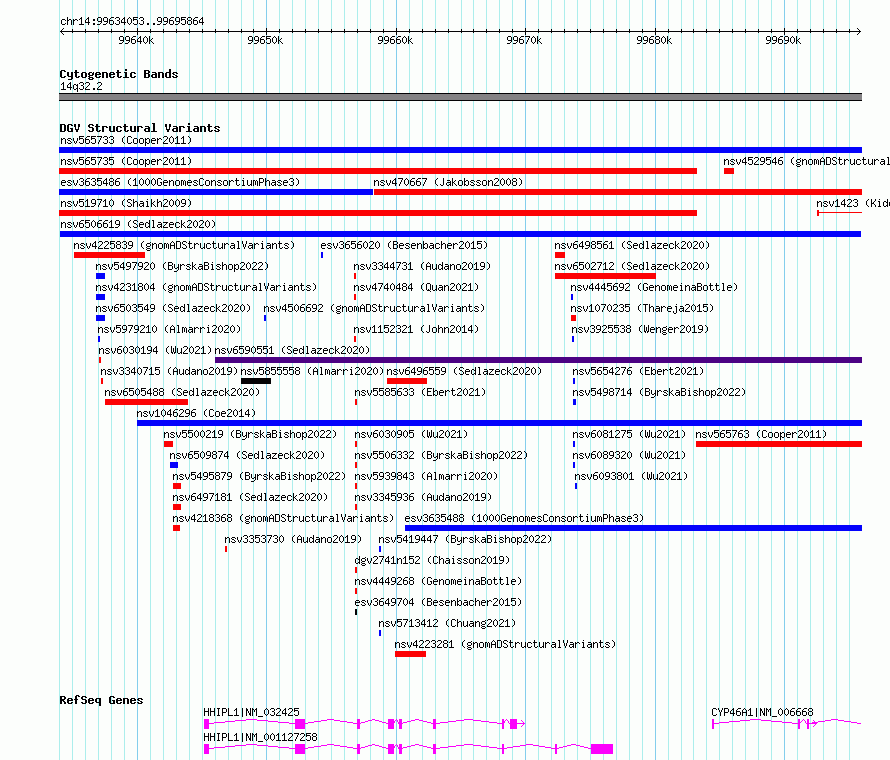The image size is (890, 760).
Task: Click the red bar below nsv4225839
Action: coord(110,255)
